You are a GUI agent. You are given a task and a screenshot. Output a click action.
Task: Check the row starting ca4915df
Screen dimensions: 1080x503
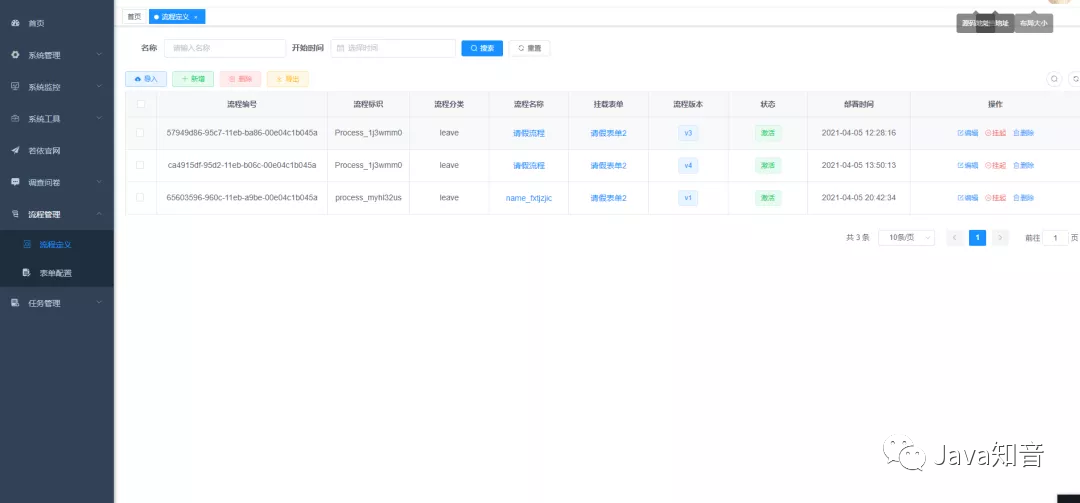[141, 165]
